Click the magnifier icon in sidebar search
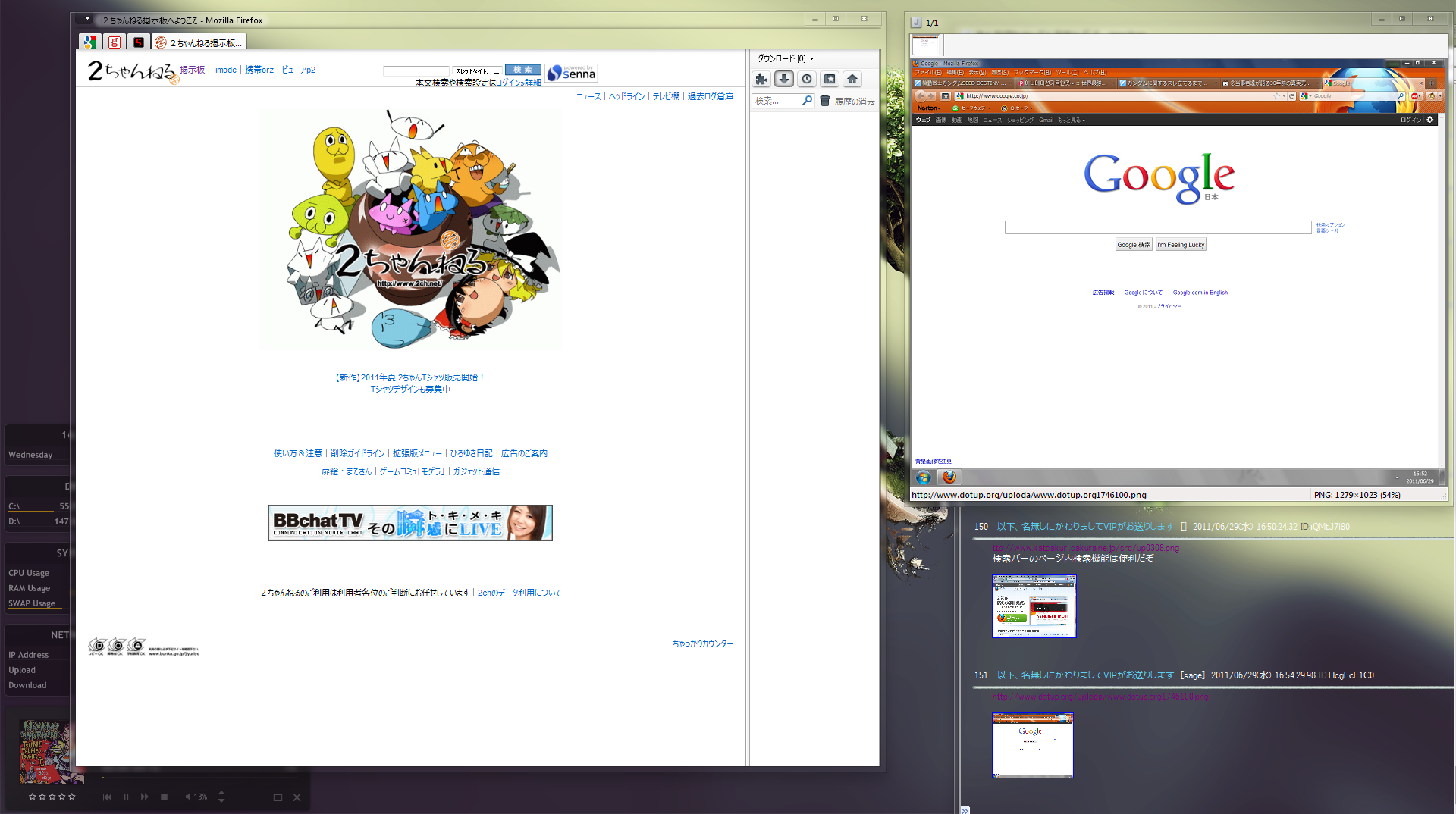The image size is (1456, 814). (x=808, y=101)
